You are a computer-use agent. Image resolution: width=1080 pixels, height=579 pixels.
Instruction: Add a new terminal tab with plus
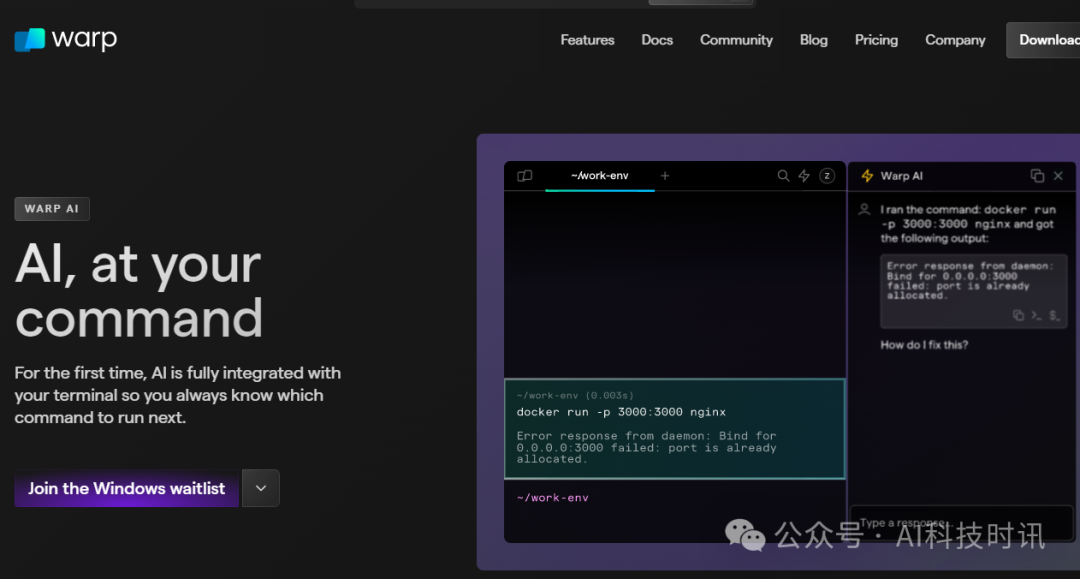665,176
